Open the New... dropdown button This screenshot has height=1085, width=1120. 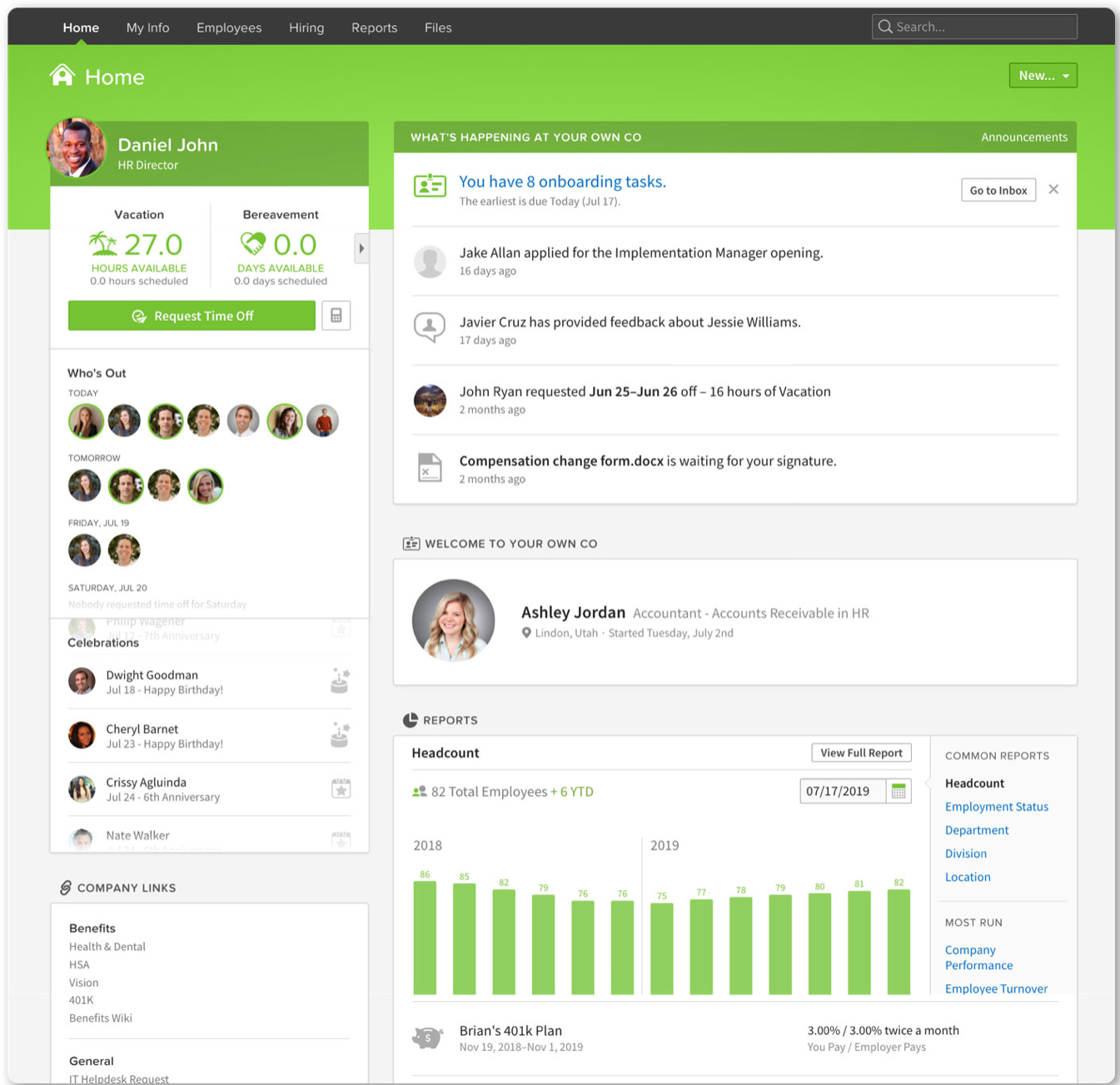tap(1043, 76)
